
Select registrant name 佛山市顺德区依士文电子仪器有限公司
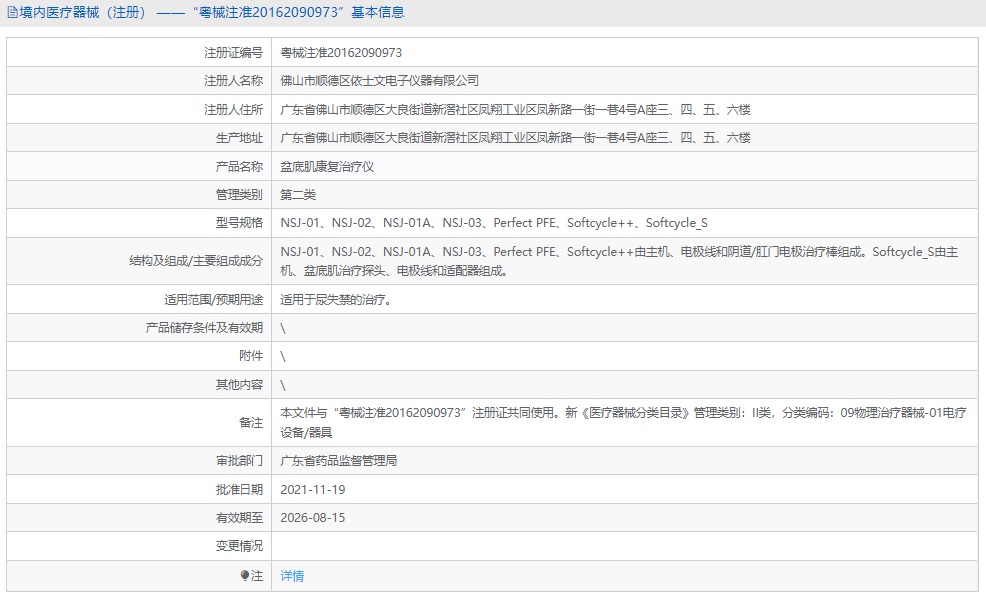[x=379, y=81]
